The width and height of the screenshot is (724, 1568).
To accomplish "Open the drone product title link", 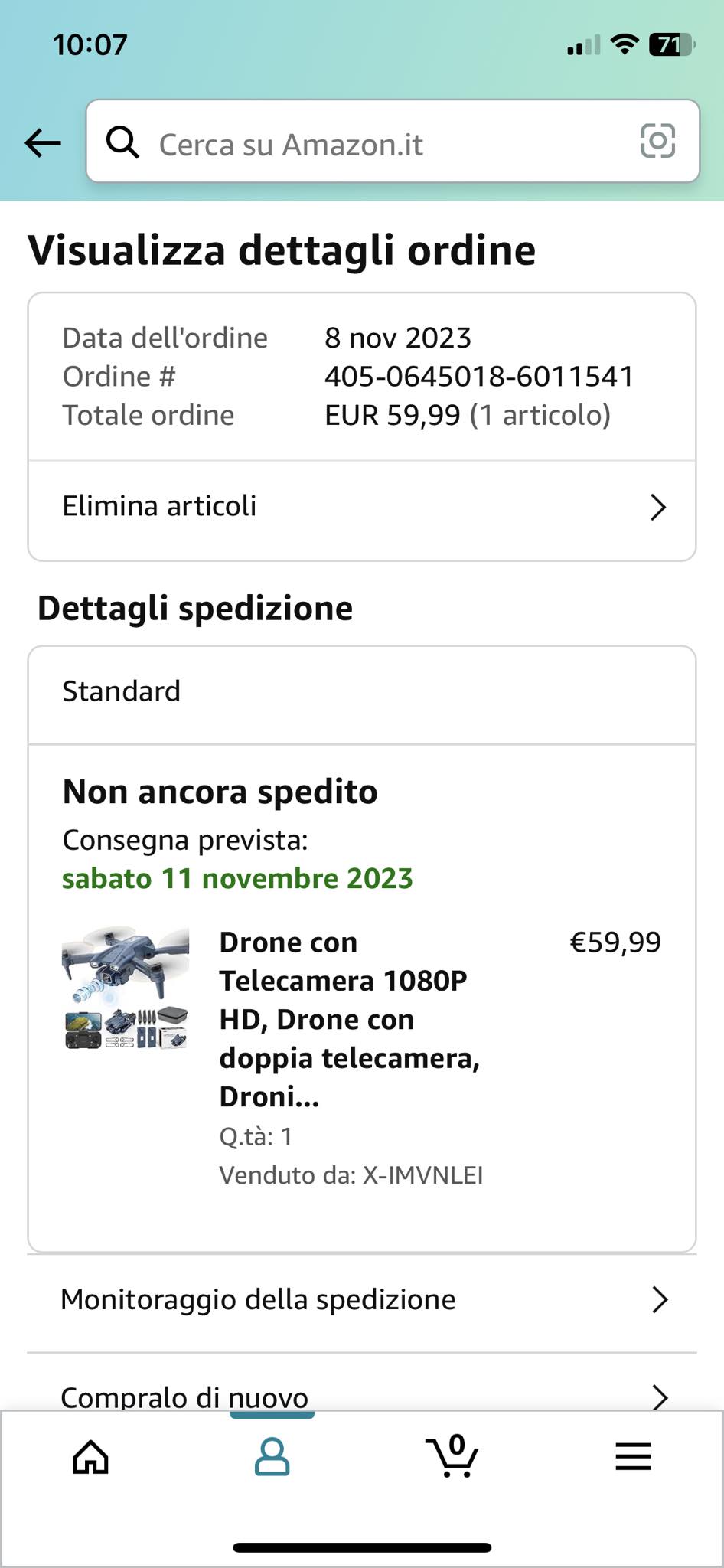I will 349,1018.
